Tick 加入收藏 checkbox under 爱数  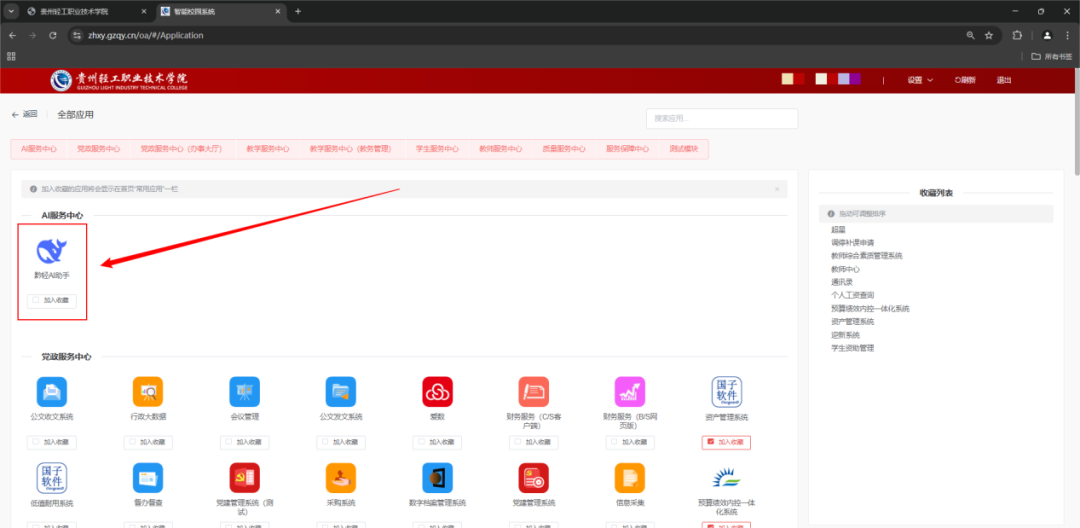[422, 442]
